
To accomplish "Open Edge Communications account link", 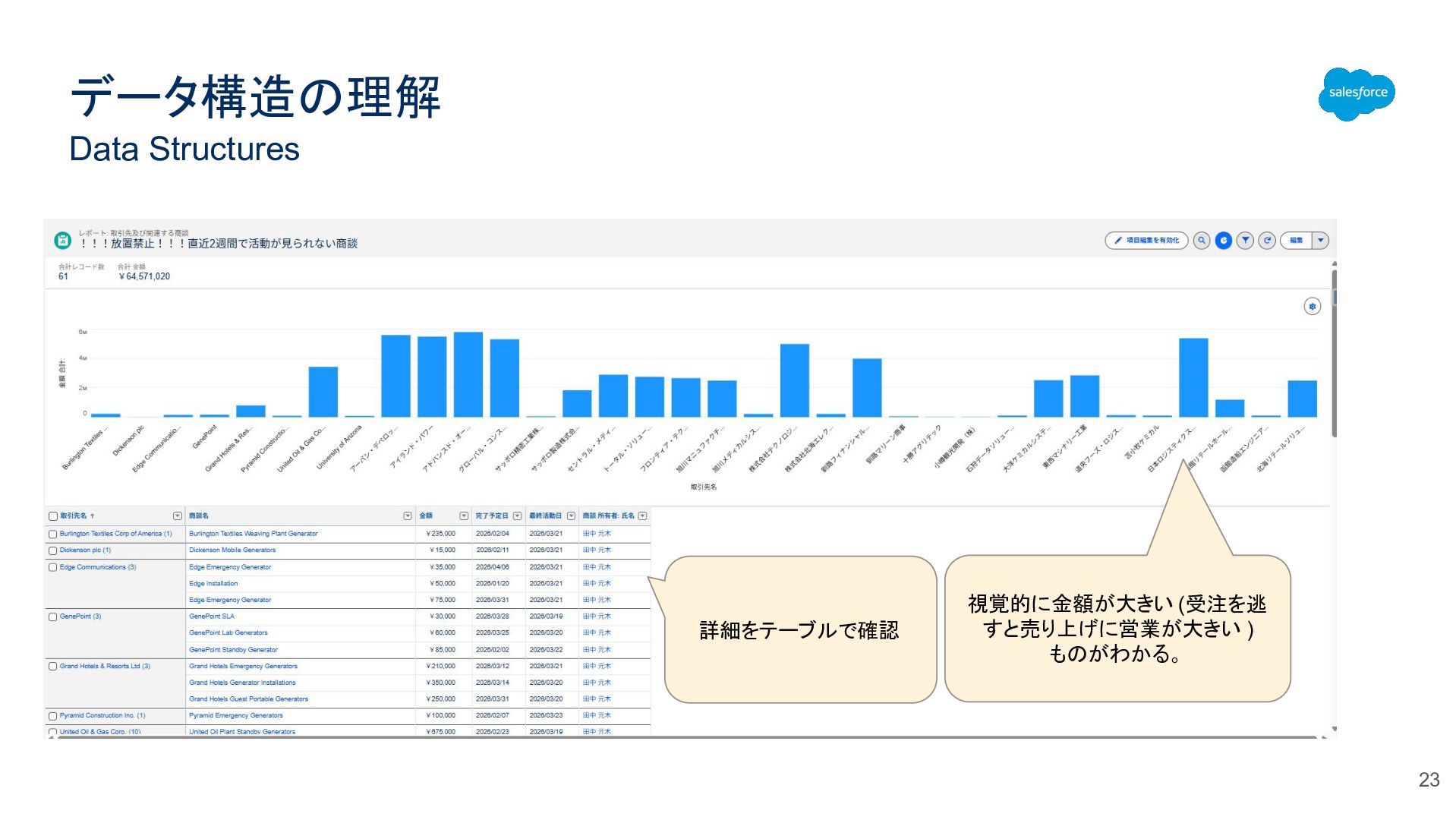I will pyautogui.click(x=98, y=567).
